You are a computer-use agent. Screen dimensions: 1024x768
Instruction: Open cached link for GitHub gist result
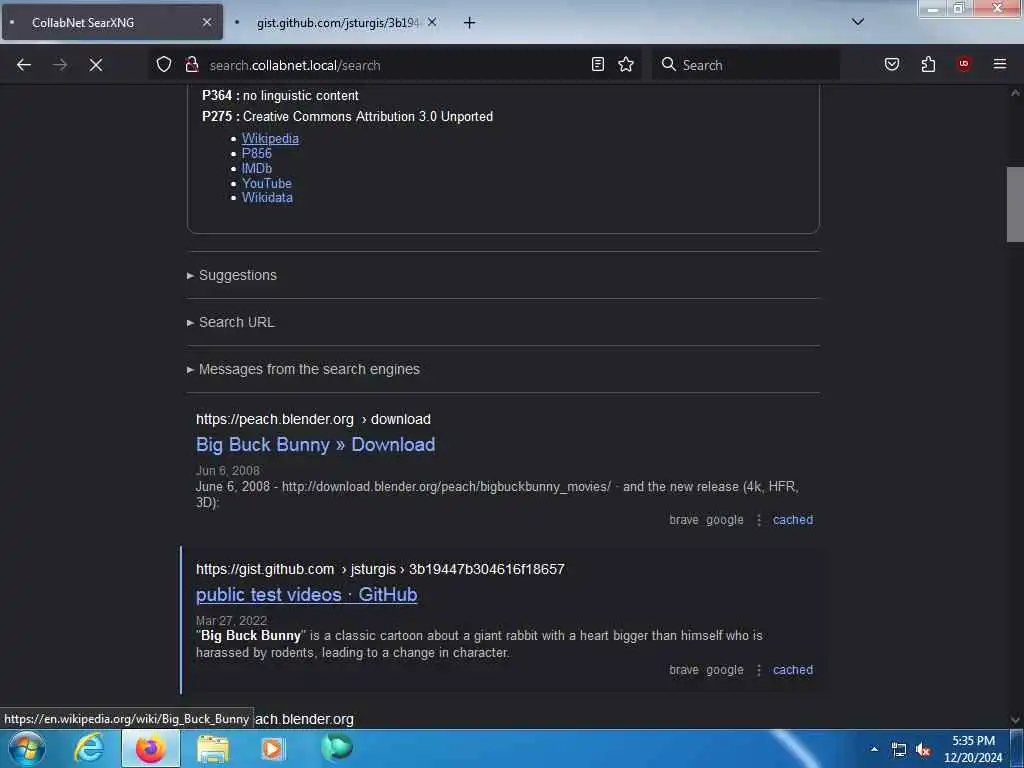[793, 670]
